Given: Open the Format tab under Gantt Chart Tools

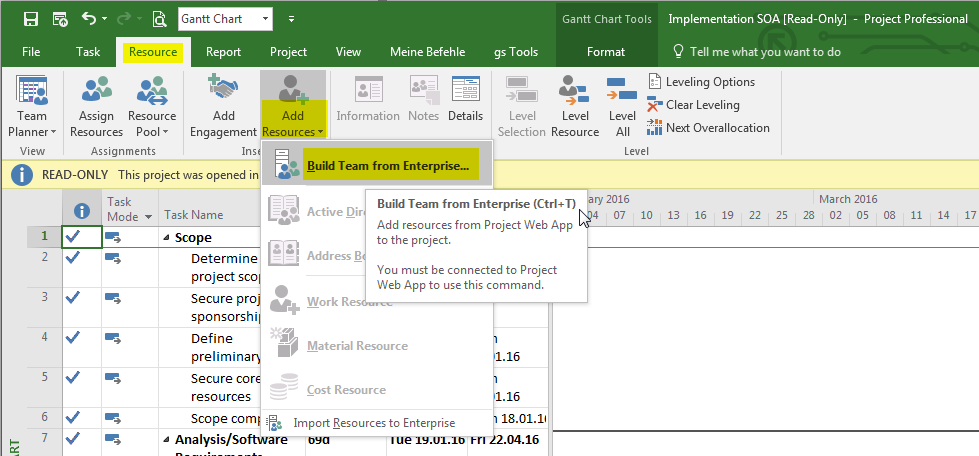Looking at the screenshot, I should 606,52.
